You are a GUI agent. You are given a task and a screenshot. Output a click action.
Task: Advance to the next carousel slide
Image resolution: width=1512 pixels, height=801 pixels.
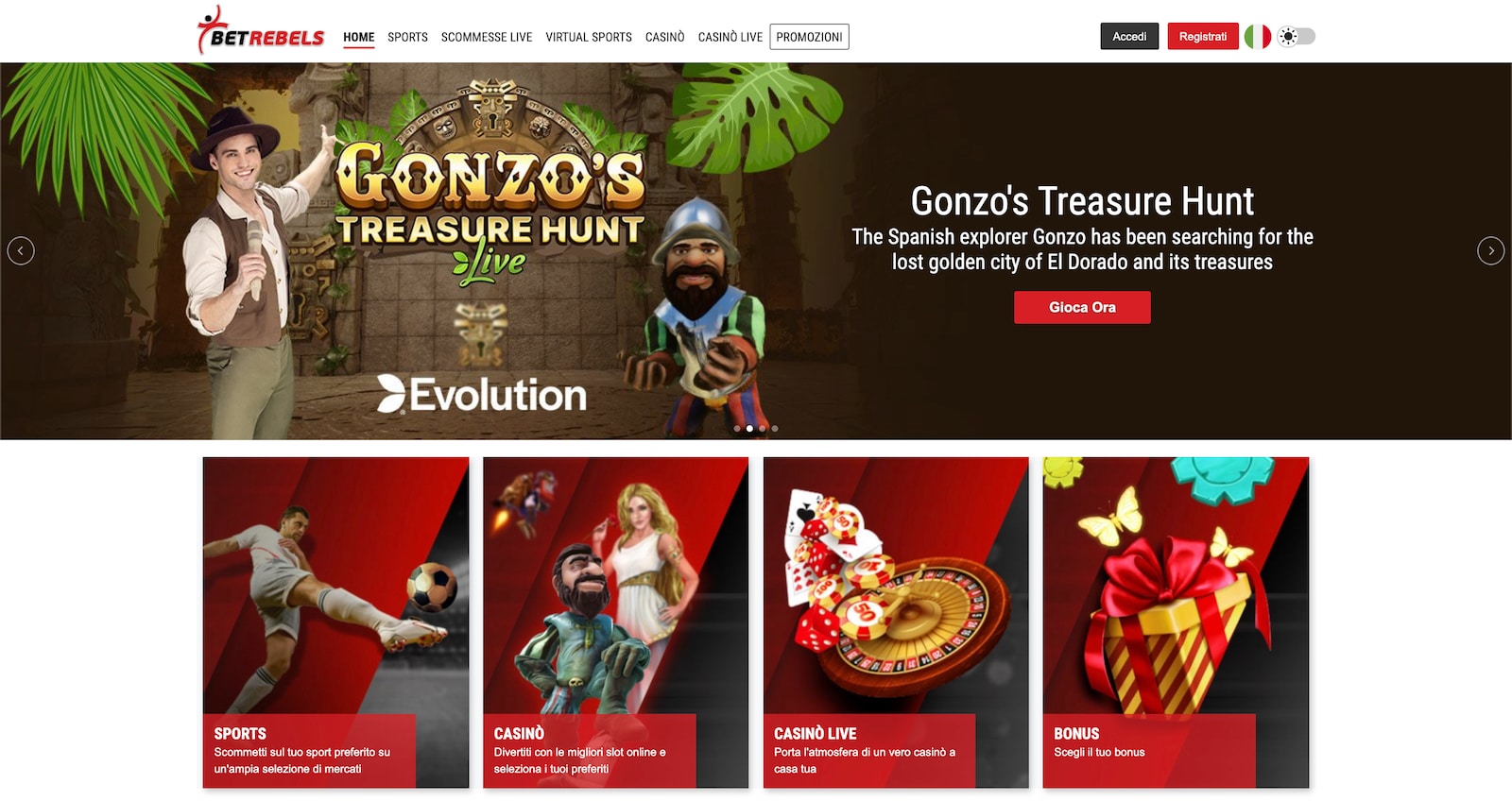coord(1490,250)
